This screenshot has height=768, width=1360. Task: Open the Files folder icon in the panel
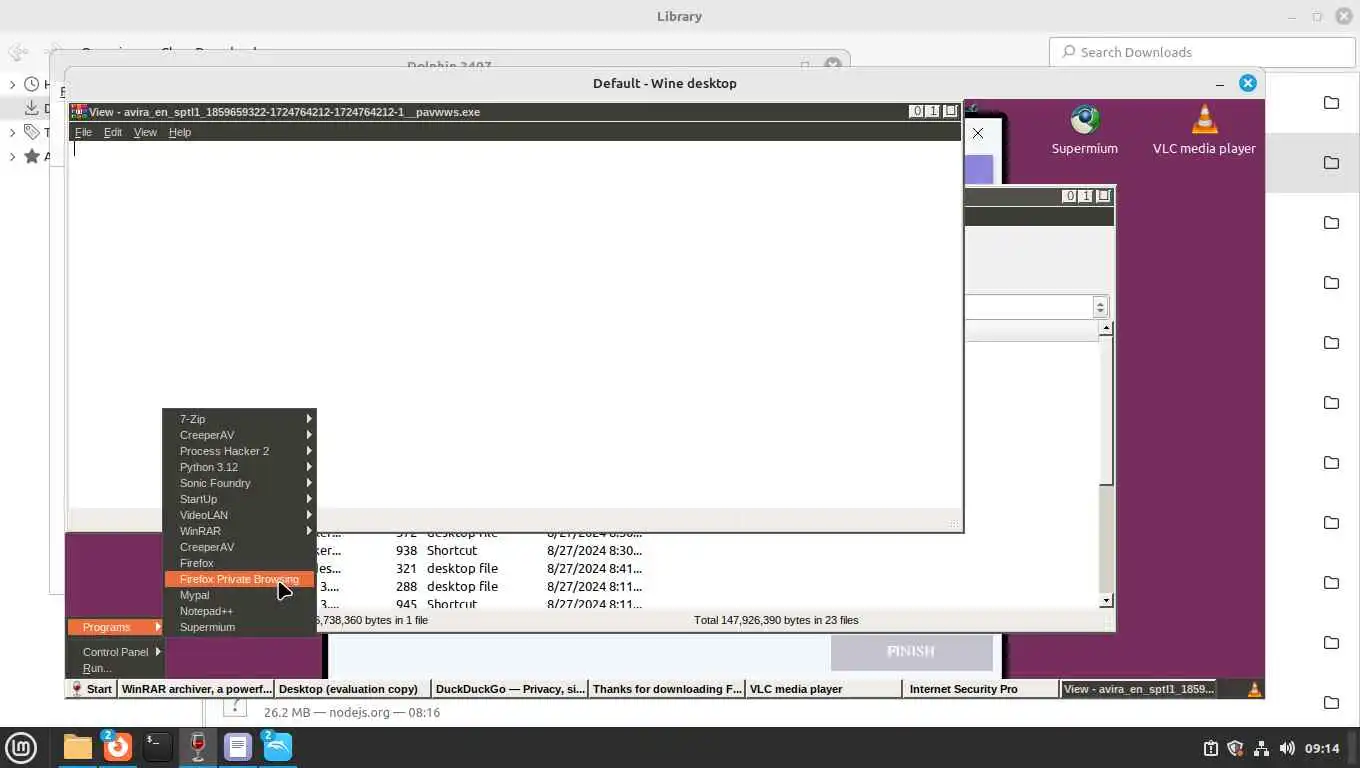point(77,747)
